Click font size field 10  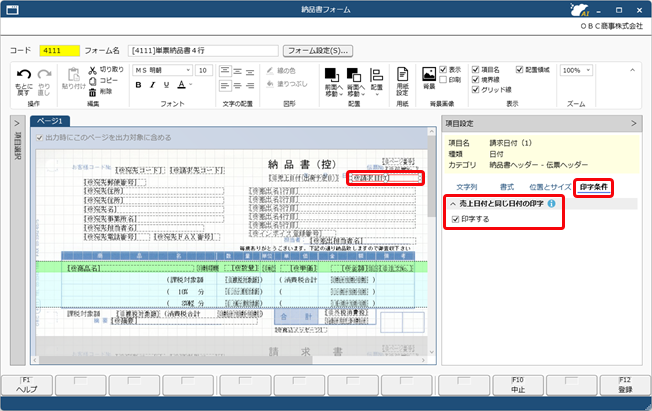(204, 70)
